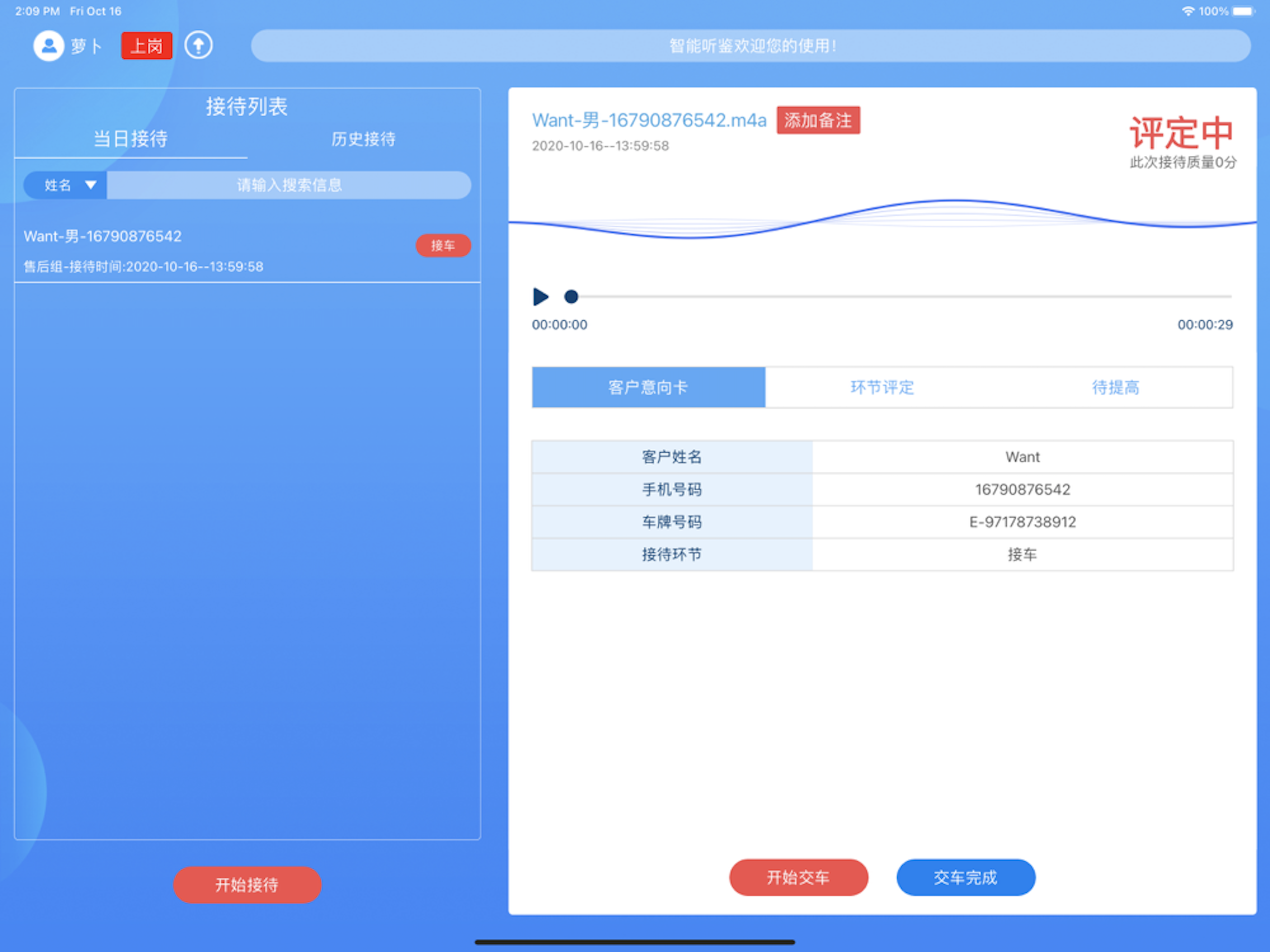Click the 添加备注 button
This screenshot has height=952, width=1270.
pyautogui.click(x=818, y=120)
